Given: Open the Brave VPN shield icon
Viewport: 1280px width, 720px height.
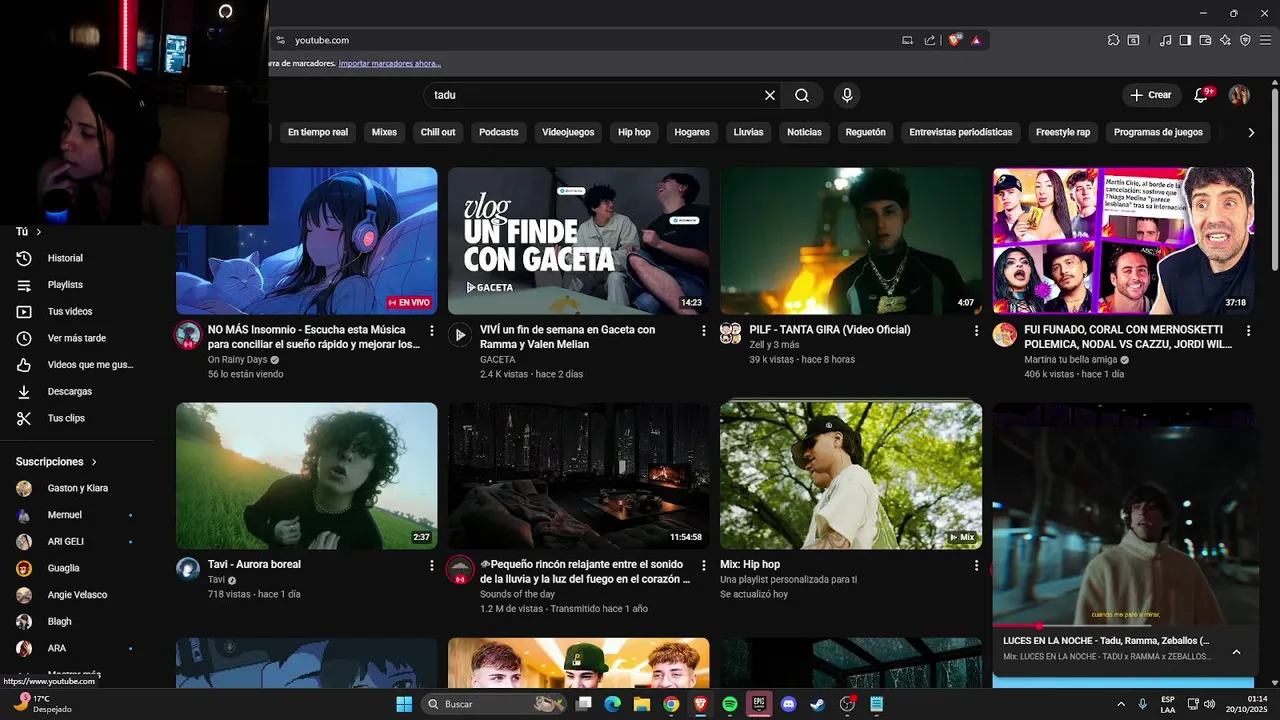Looking at the screenshot, I should click(x=1245, y=40).
